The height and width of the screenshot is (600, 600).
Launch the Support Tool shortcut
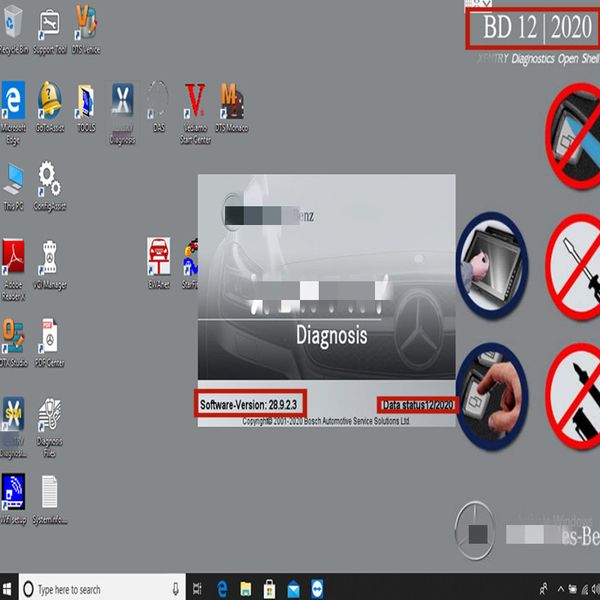[50, 30]
